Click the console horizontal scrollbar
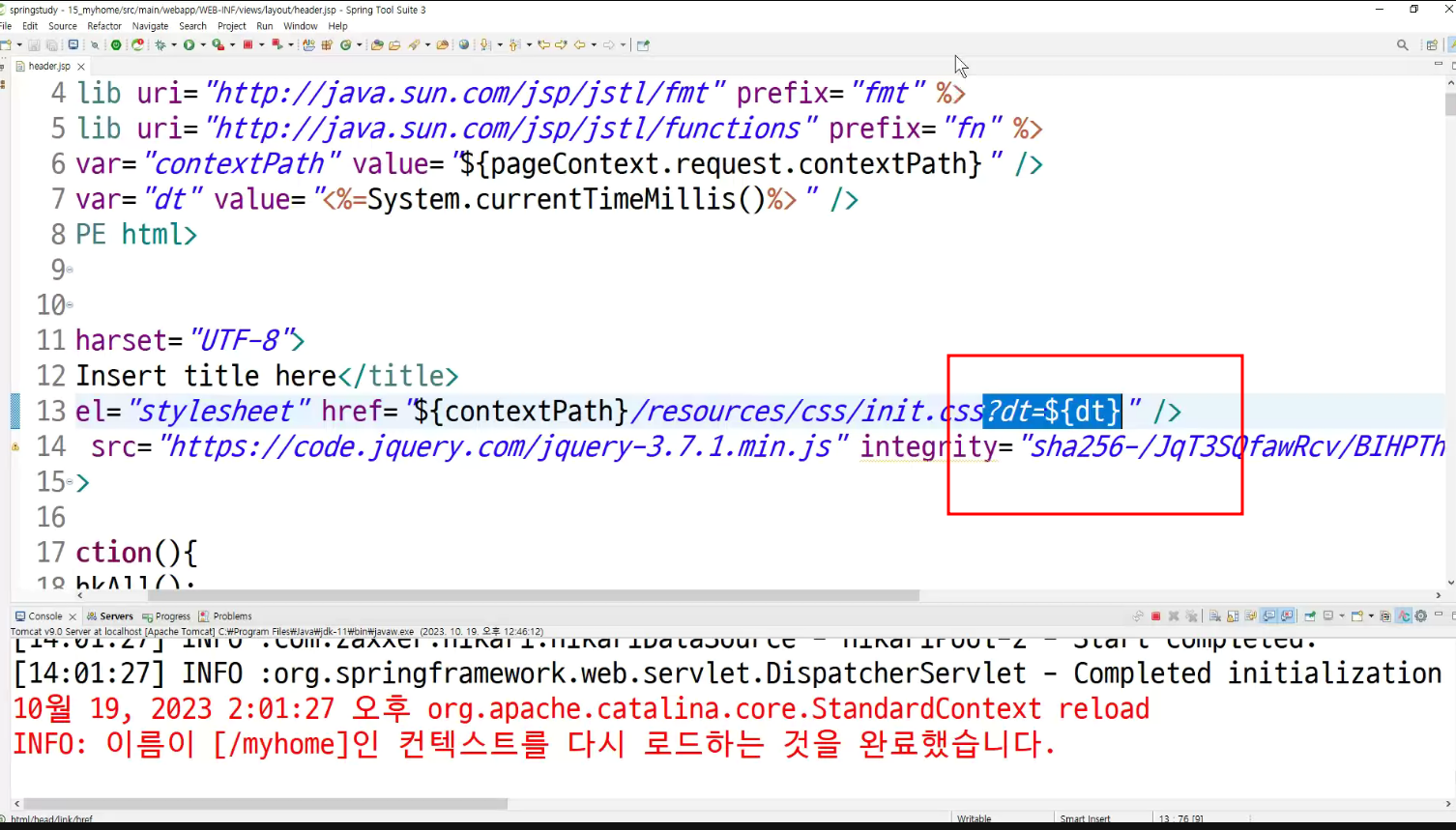 [266, 803]
